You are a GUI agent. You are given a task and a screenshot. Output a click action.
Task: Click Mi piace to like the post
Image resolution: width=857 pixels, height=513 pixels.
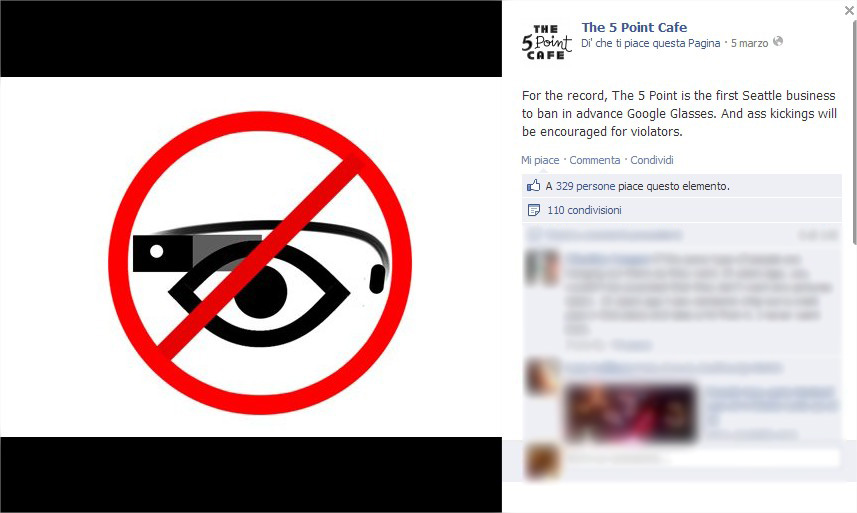[x=540, y=160]
